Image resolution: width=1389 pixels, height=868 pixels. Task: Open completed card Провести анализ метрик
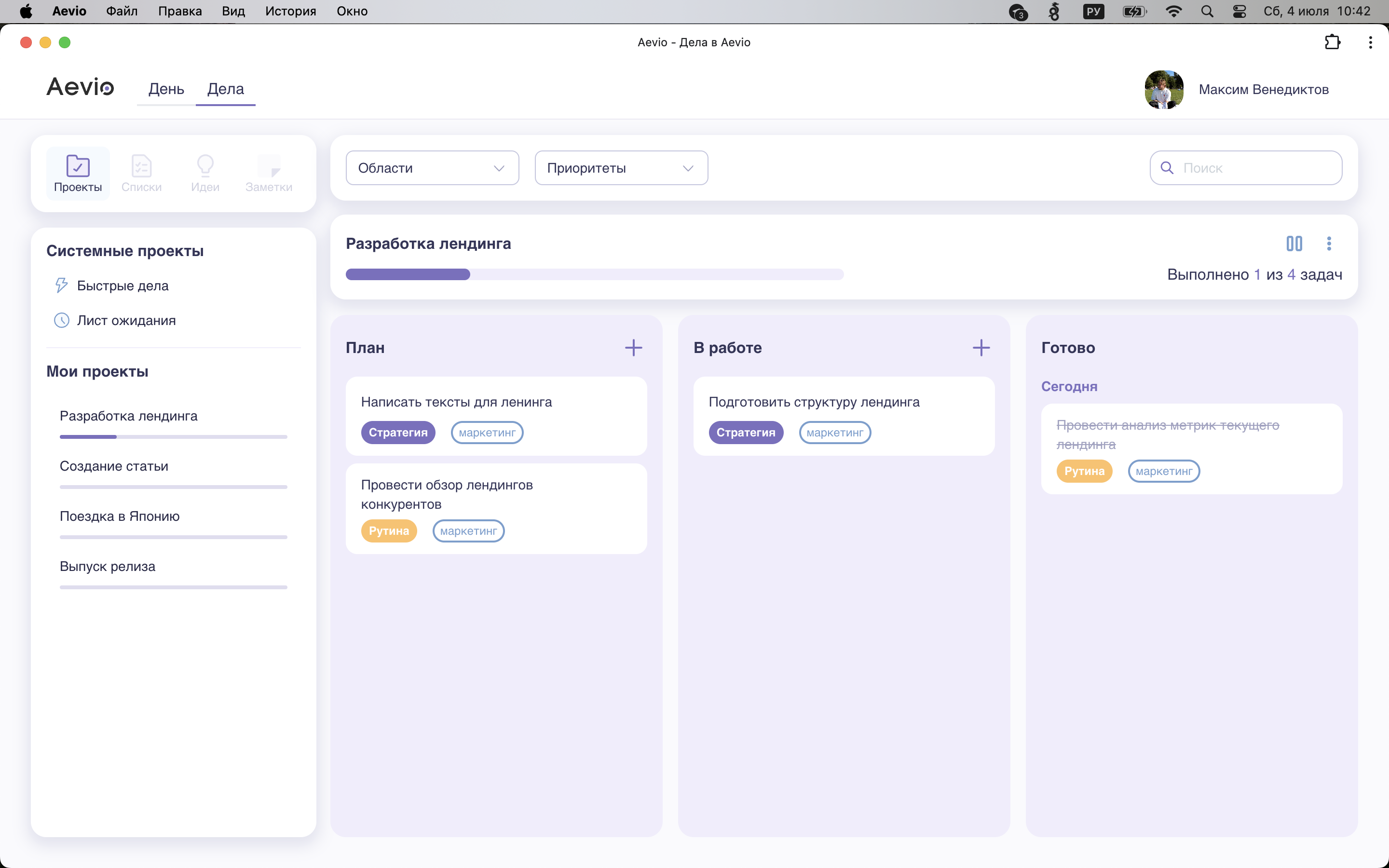click(x=1192, y=448)
